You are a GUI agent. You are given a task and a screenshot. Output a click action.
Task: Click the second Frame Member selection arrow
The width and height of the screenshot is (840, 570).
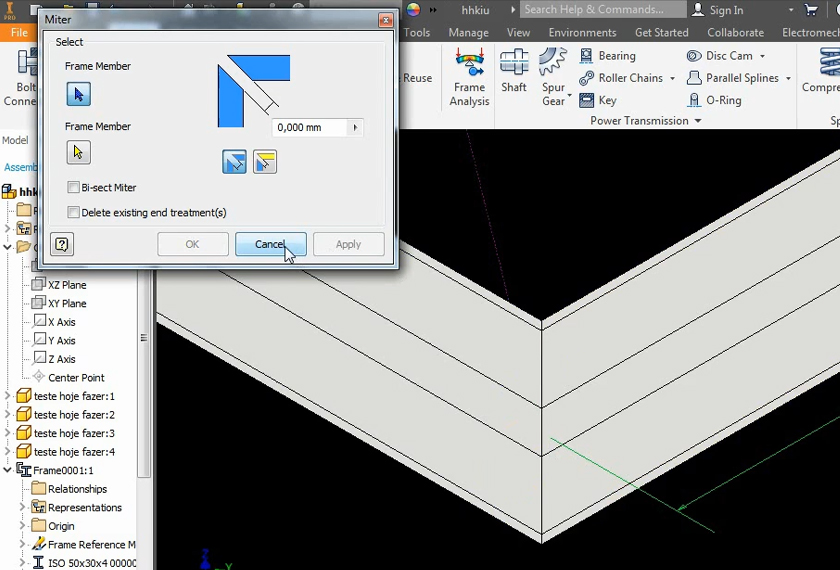point(78,153)
